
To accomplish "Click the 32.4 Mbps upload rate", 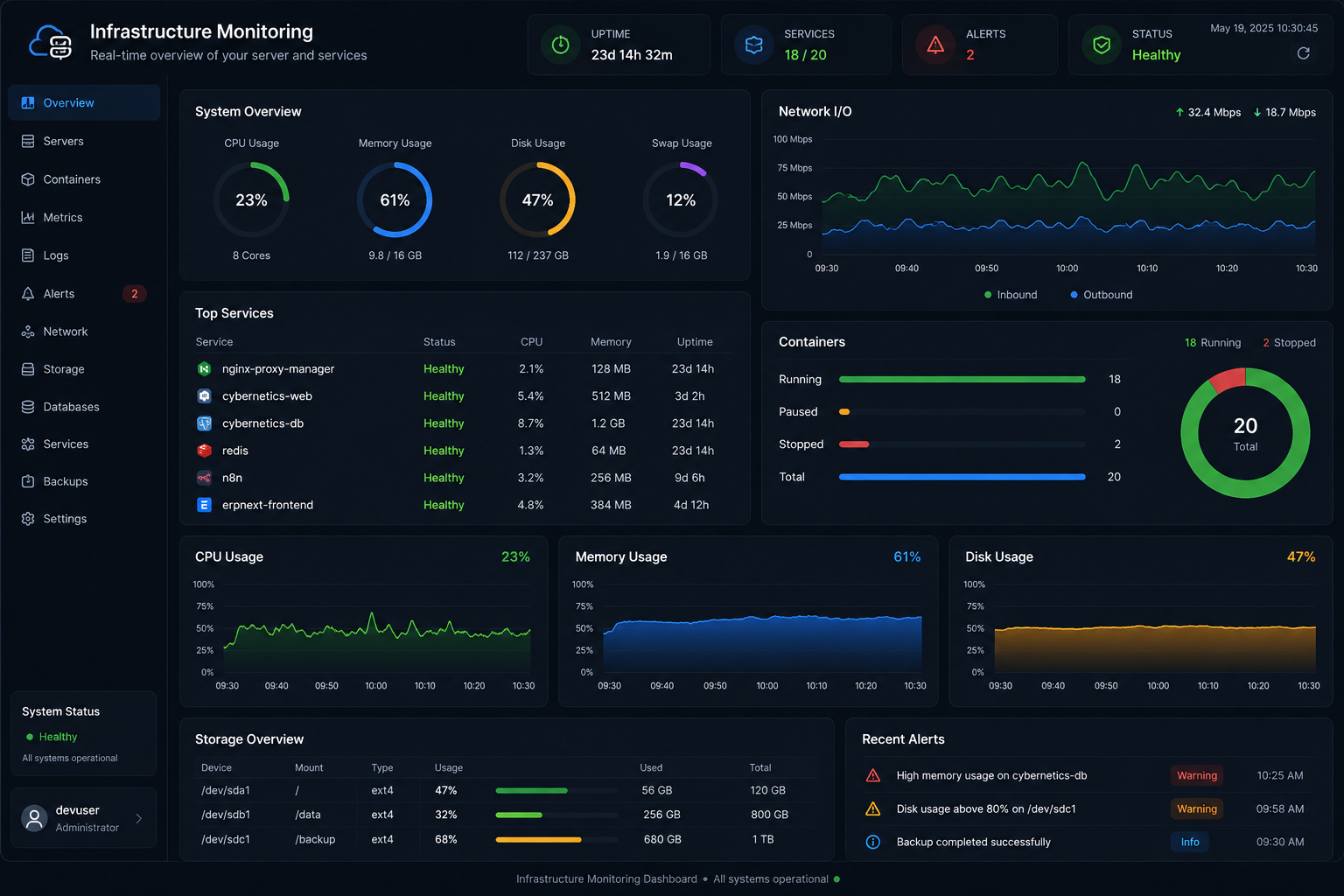I will coord(1207,112).
